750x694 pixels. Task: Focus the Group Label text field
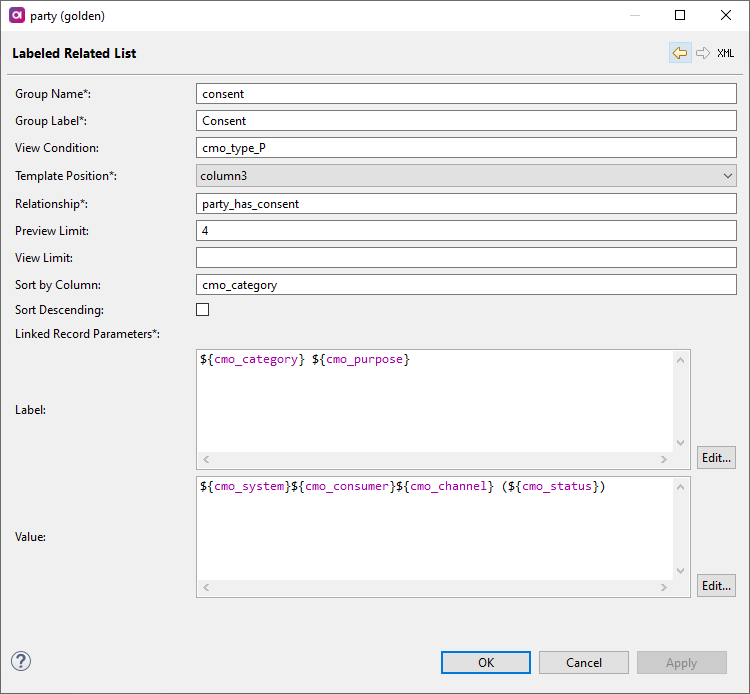pyautogui.click(x=466, y=121)
